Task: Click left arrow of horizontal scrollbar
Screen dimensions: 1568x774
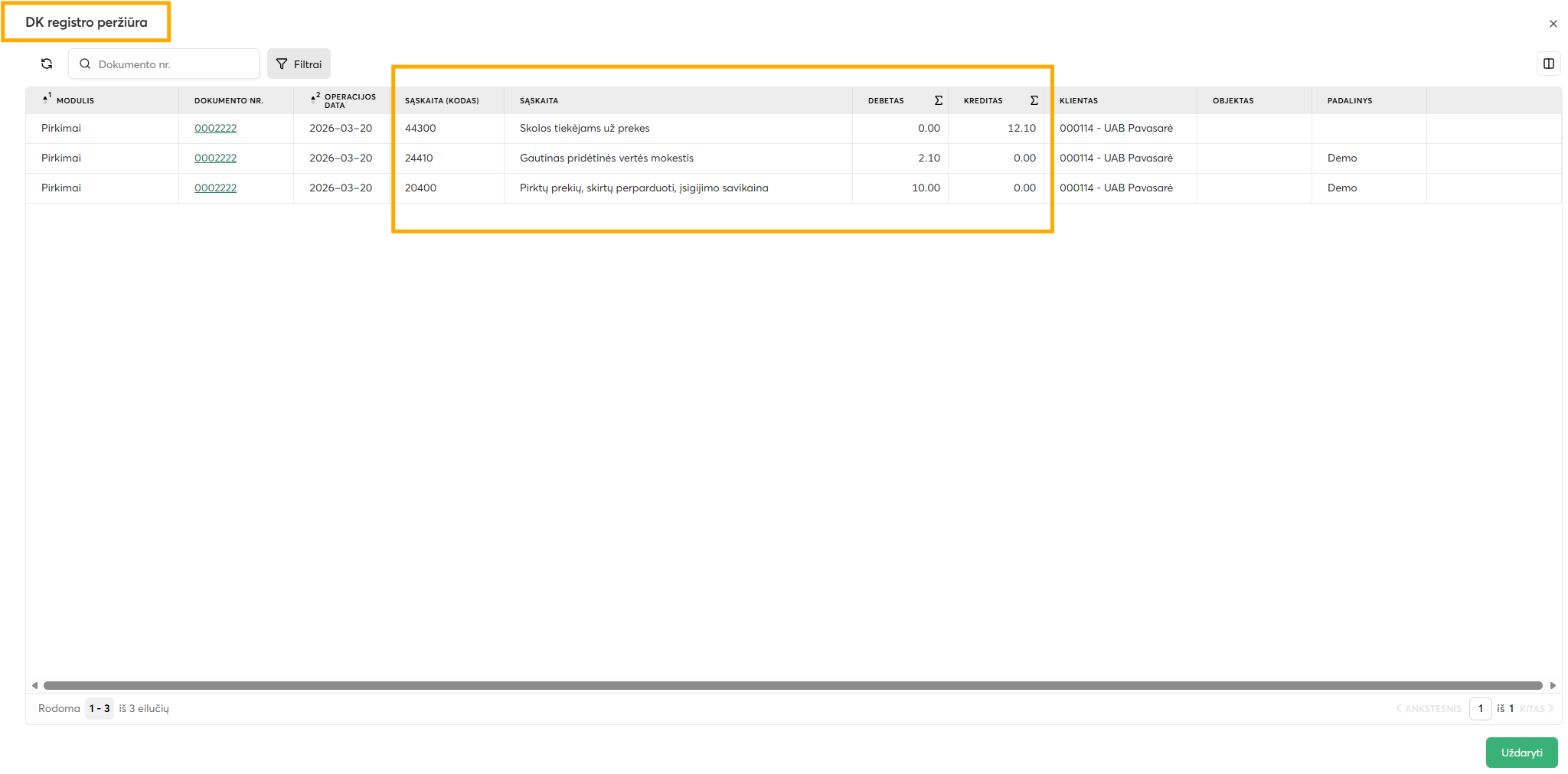Action: 34,685
